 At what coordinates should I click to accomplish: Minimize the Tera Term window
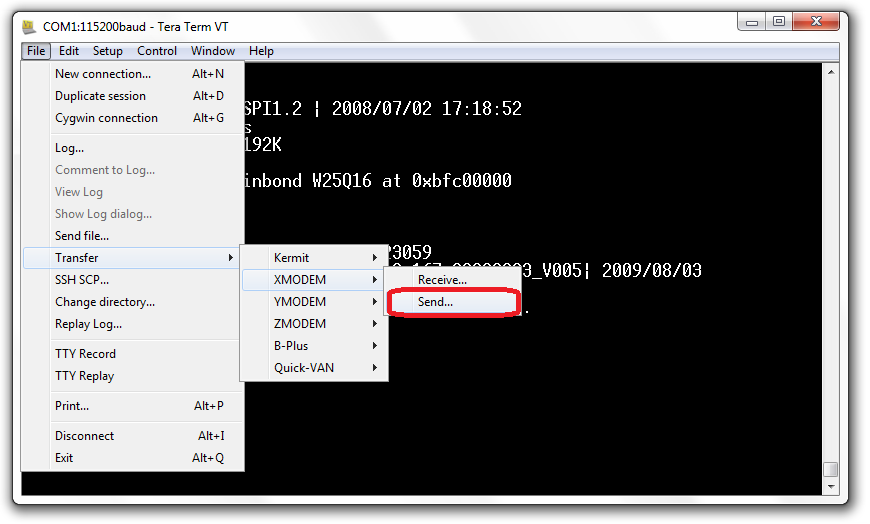752,23
